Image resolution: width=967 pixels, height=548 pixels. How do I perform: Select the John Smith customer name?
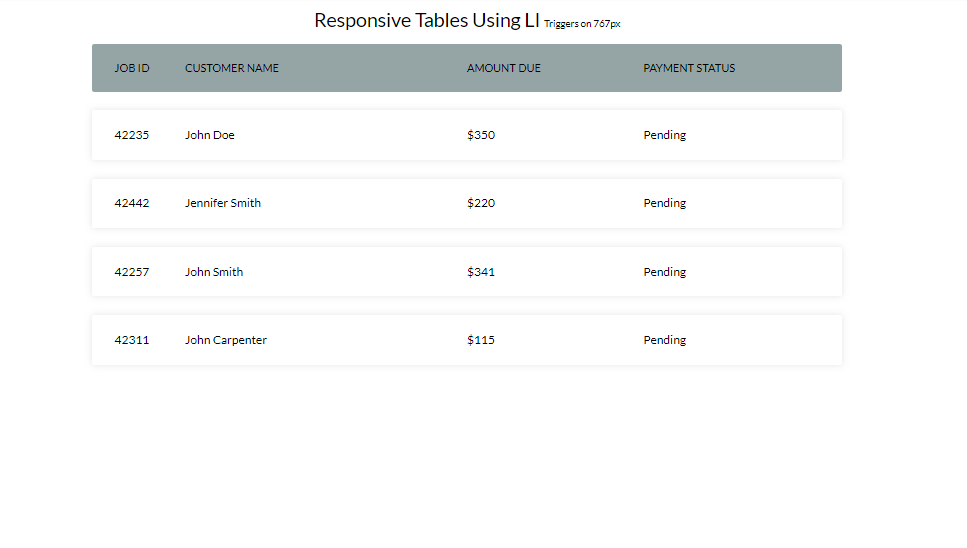point(214,272)
